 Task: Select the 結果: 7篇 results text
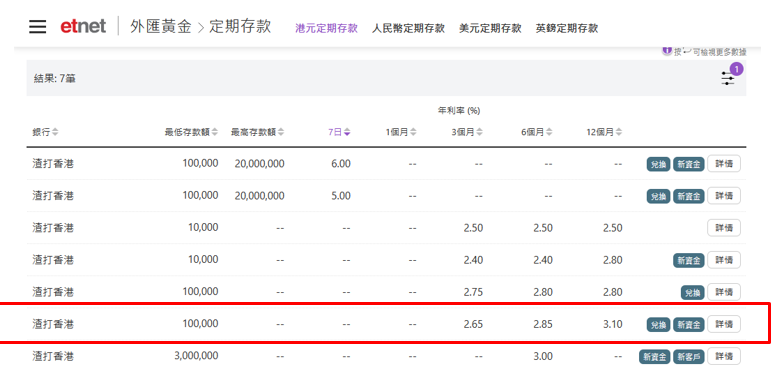click(x=55, y=78)
